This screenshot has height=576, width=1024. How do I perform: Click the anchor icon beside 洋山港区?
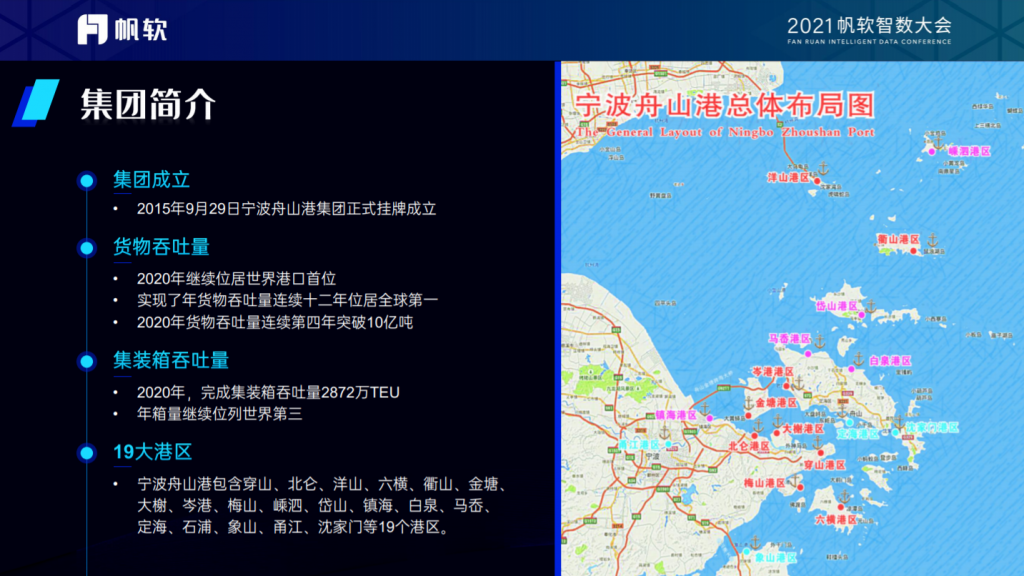coord(823,170)
